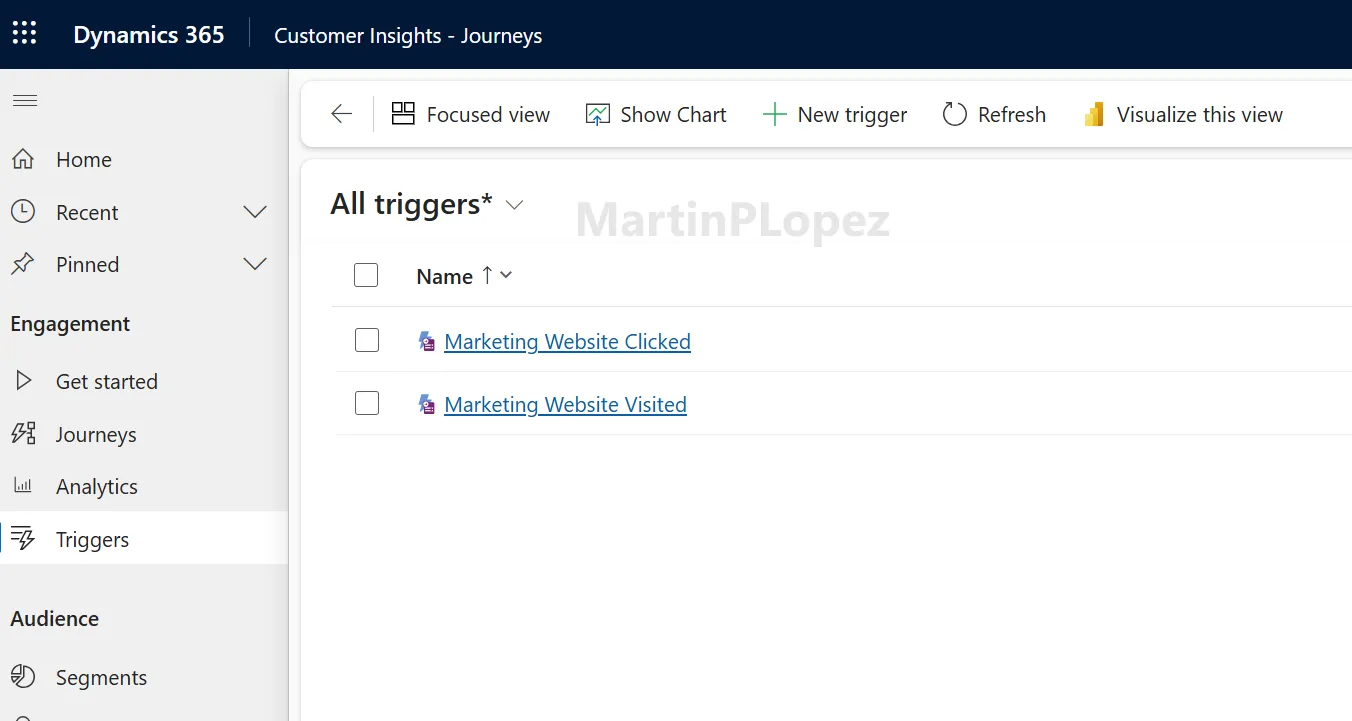
Task: Click the Dynamics 365 title
Action: coord(149,34)
